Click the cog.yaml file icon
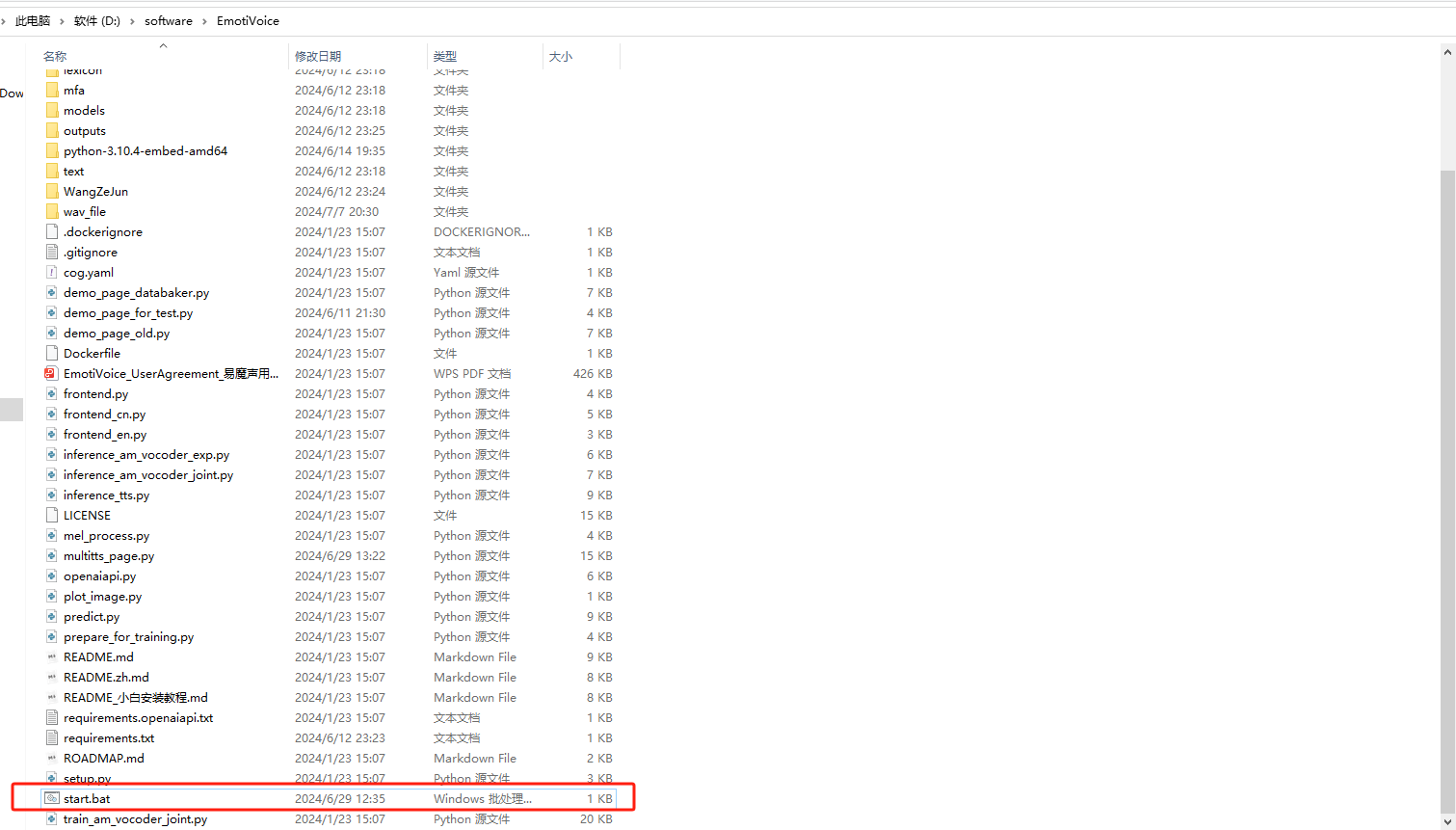1456x830 pixels. point(52,273)
